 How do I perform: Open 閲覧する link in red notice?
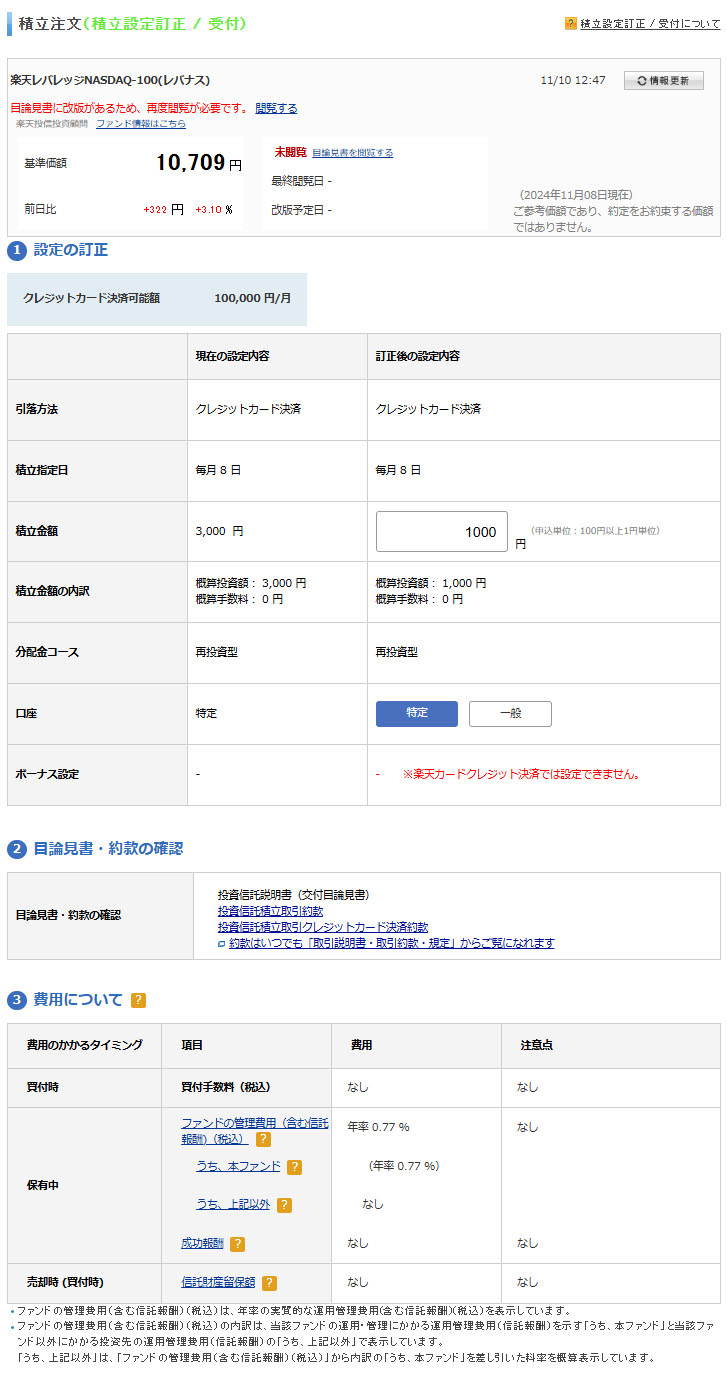click(276, 108)
